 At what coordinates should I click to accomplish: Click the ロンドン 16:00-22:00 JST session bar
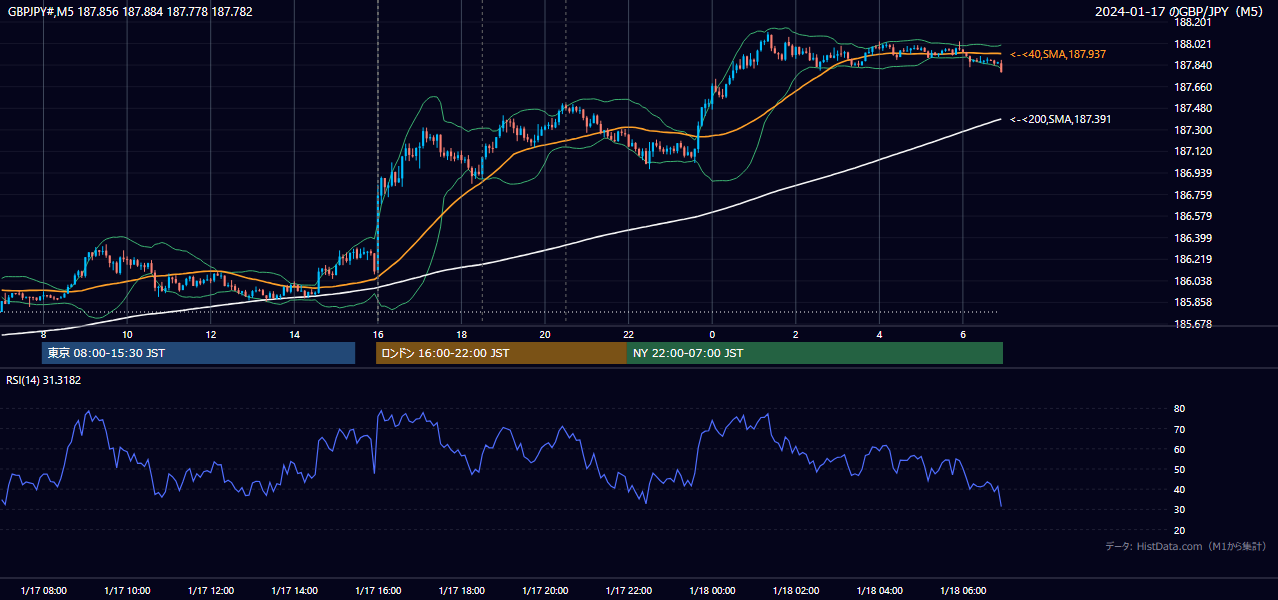(x=501, y=353)
